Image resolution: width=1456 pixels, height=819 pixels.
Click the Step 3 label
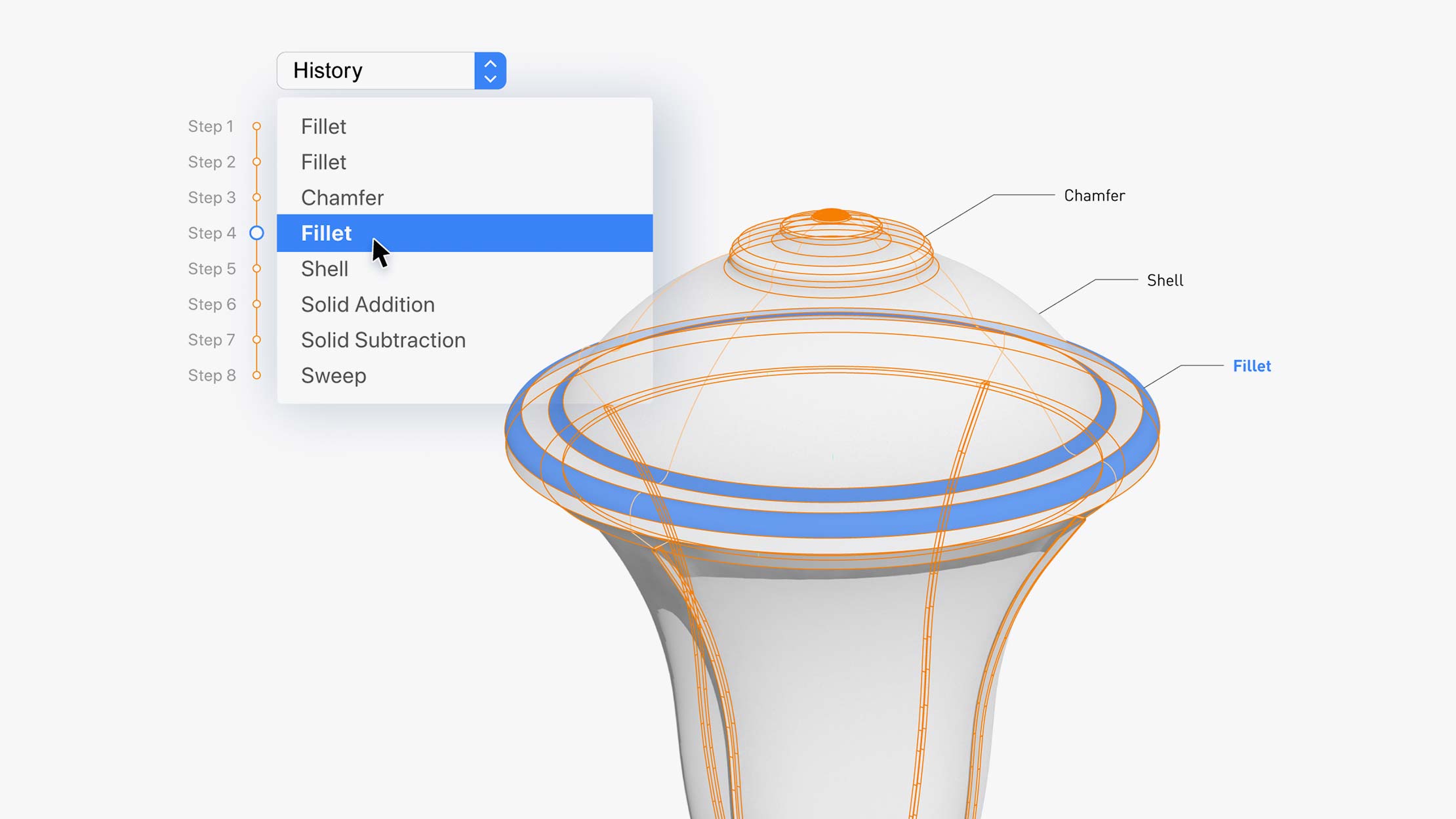pyautogui.click(x=211, y=197)
